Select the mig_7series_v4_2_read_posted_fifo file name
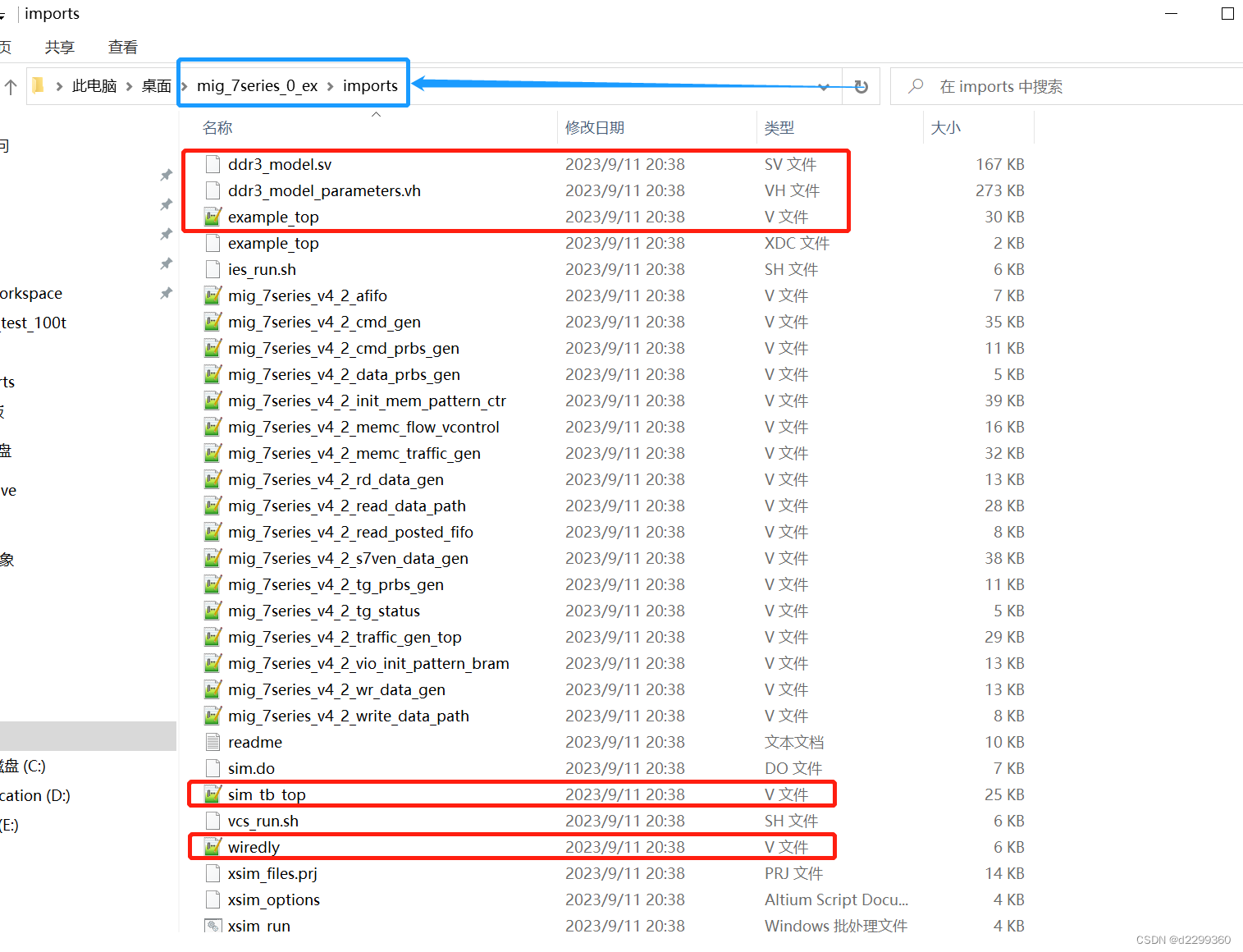 click(x=350, y=532)
